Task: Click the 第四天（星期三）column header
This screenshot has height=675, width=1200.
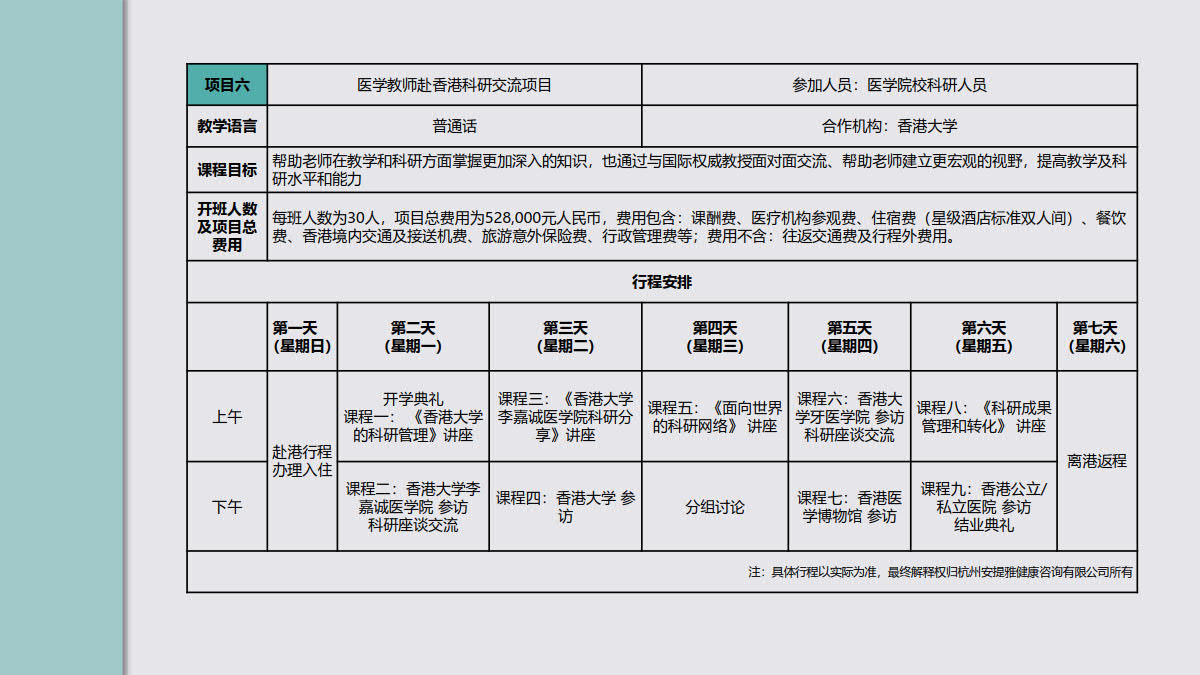Action: tap(715, 337)
